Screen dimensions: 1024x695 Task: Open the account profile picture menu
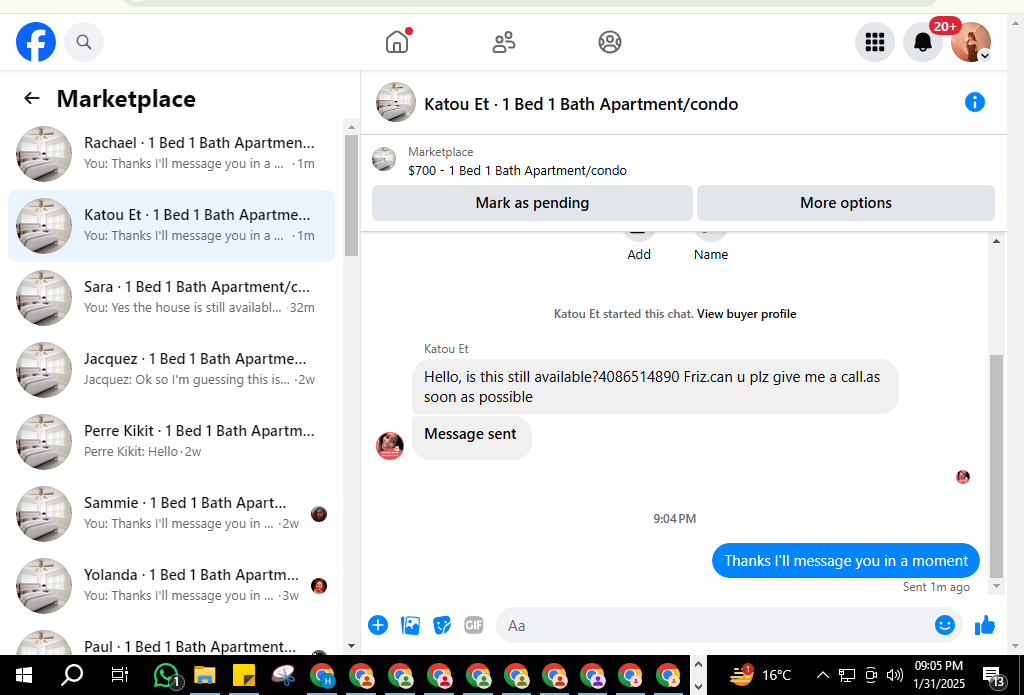pyautogui.click(x=970, y=42)
